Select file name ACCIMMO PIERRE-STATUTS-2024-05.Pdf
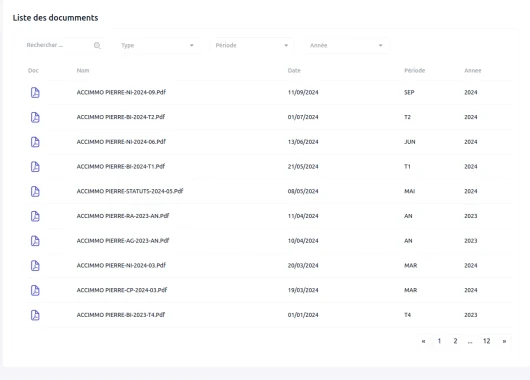530x380 pixels. pos(130,191)
